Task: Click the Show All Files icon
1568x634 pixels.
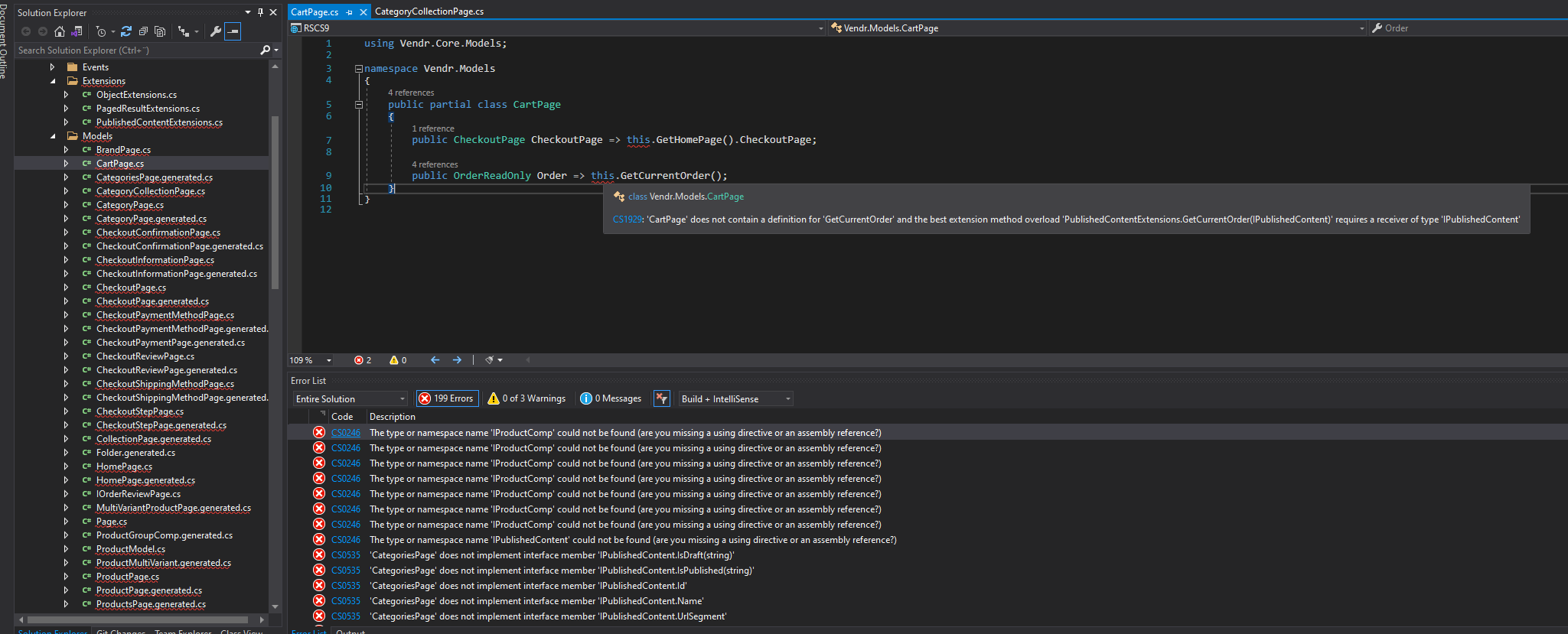Action: (x=160, y=31)
